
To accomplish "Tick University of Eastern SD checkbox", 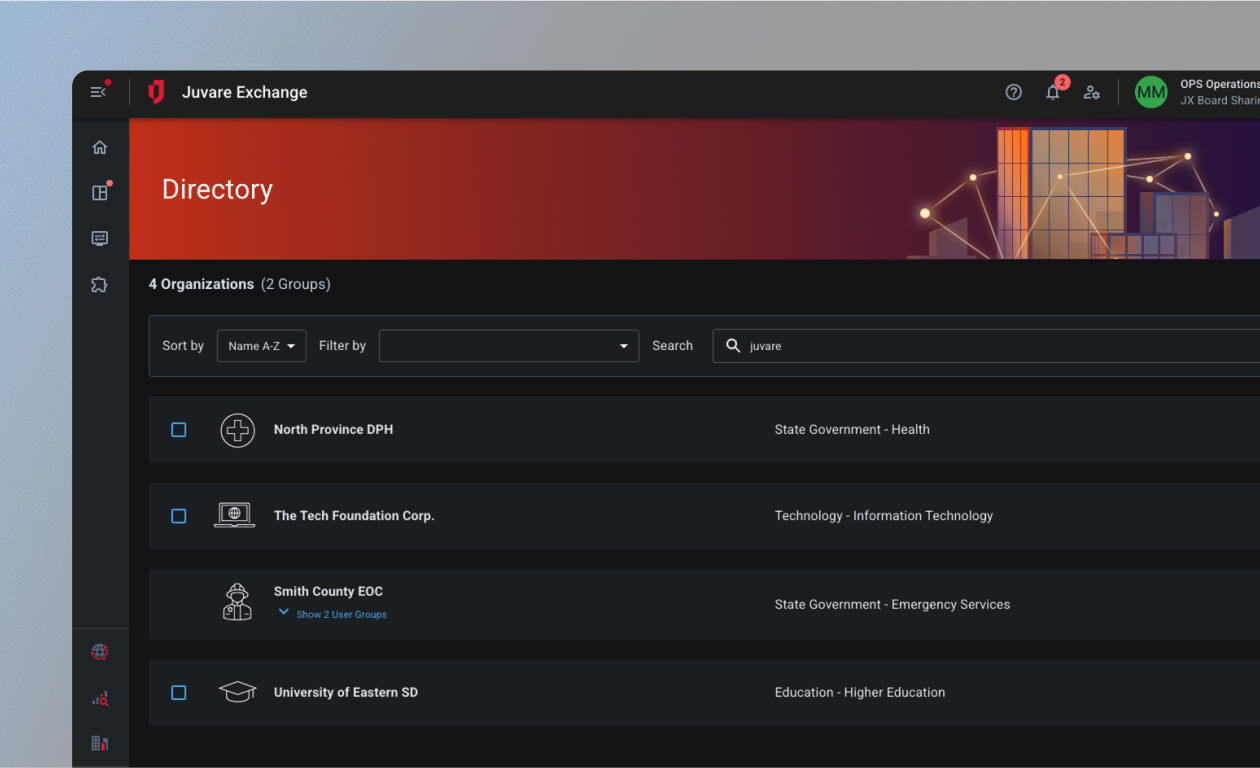I will click(179, 692).
